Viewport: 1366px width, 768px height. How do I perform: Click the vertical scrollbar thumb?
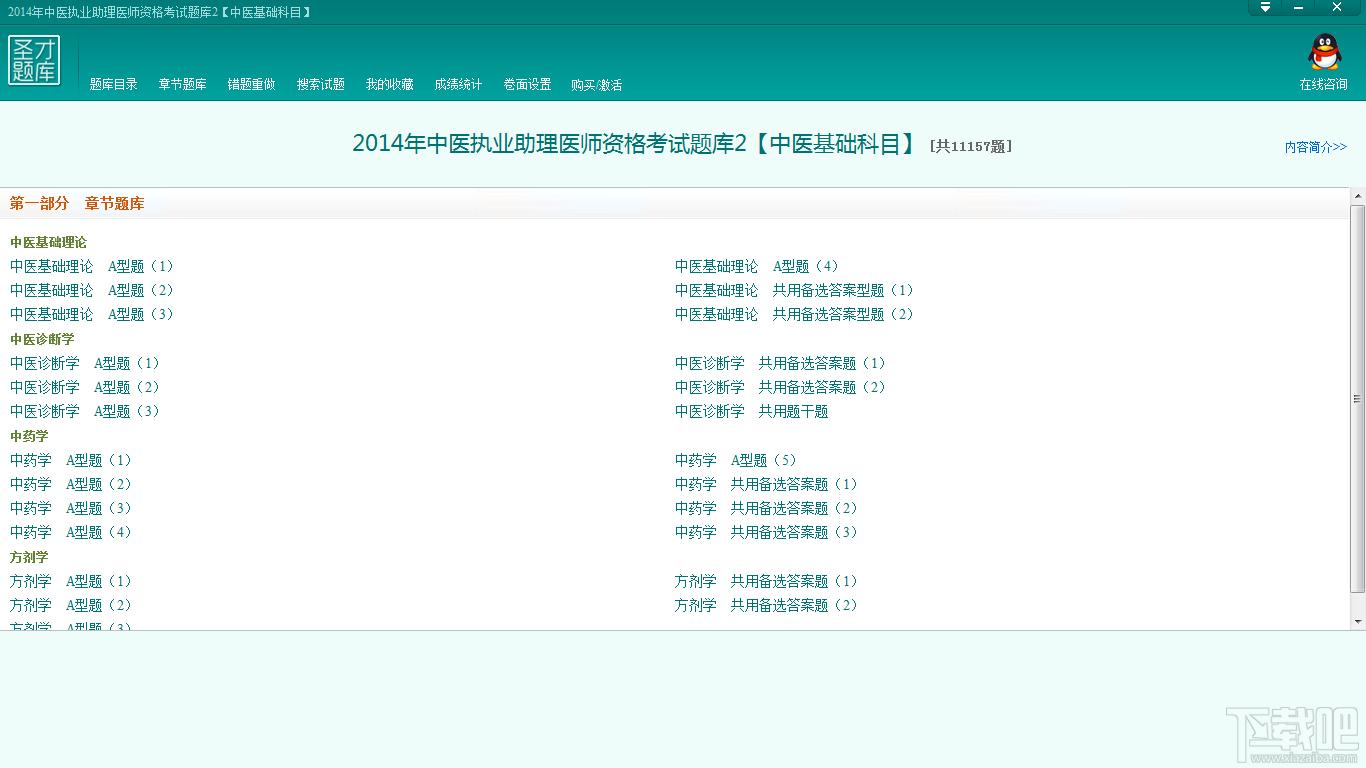(1357, 398)
